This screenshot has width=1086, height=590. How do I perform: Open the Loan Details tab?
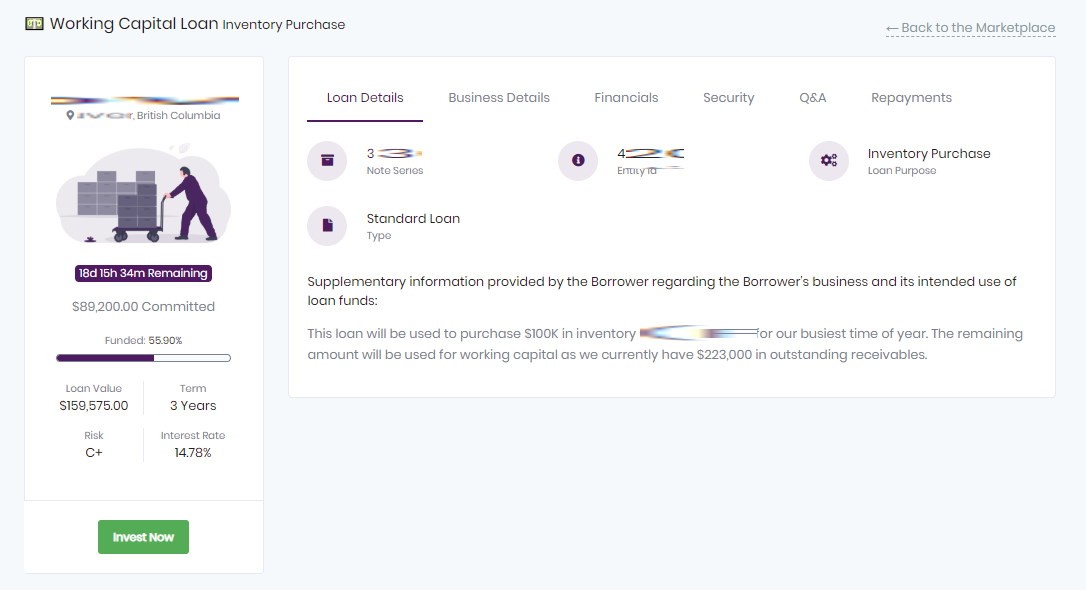pos(365,98)
